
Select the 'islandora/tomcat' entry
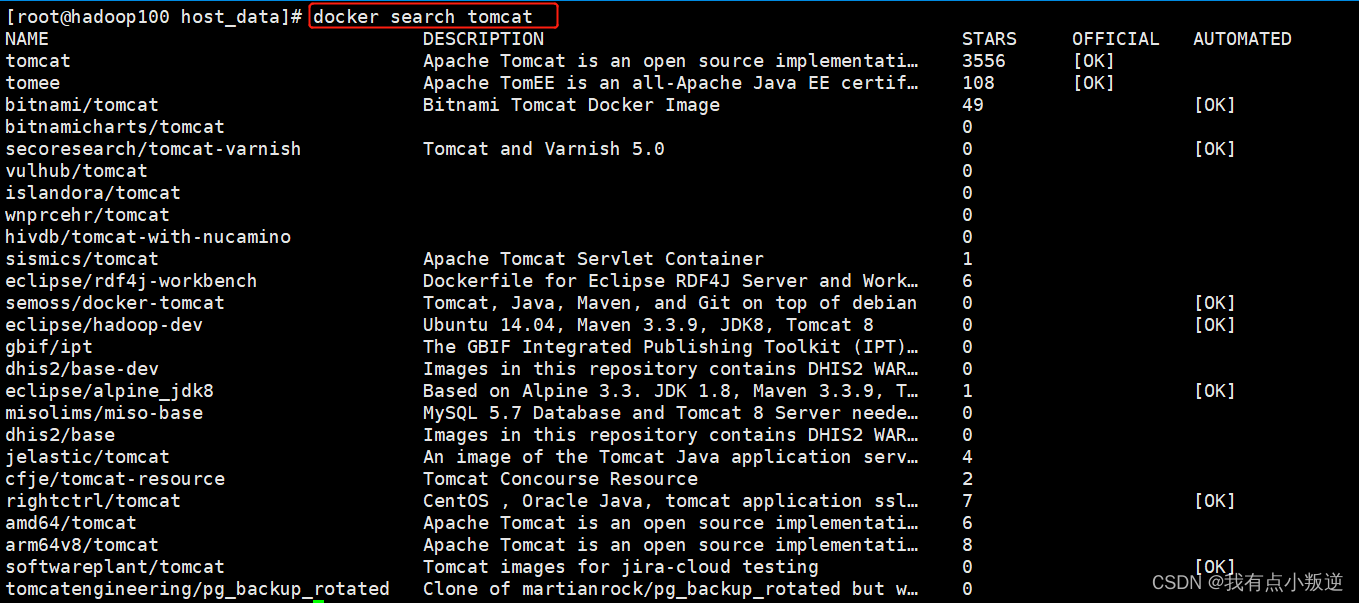pyautogui.click(x=93, y=193)
